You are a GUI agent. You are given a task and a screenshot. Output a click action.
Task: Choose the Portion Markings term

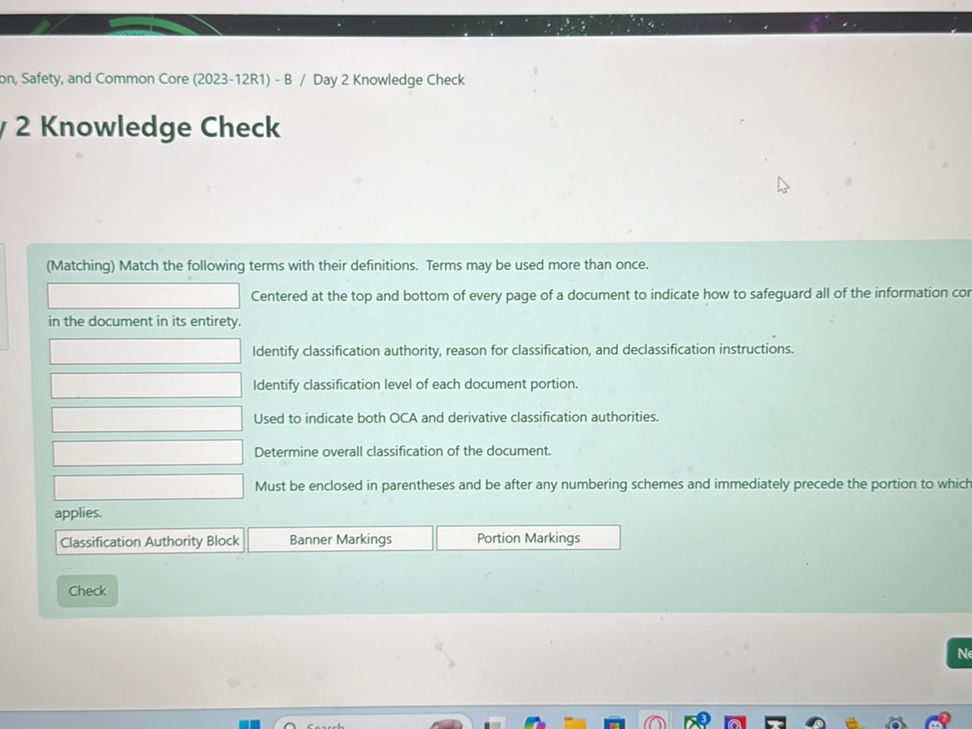528,538
